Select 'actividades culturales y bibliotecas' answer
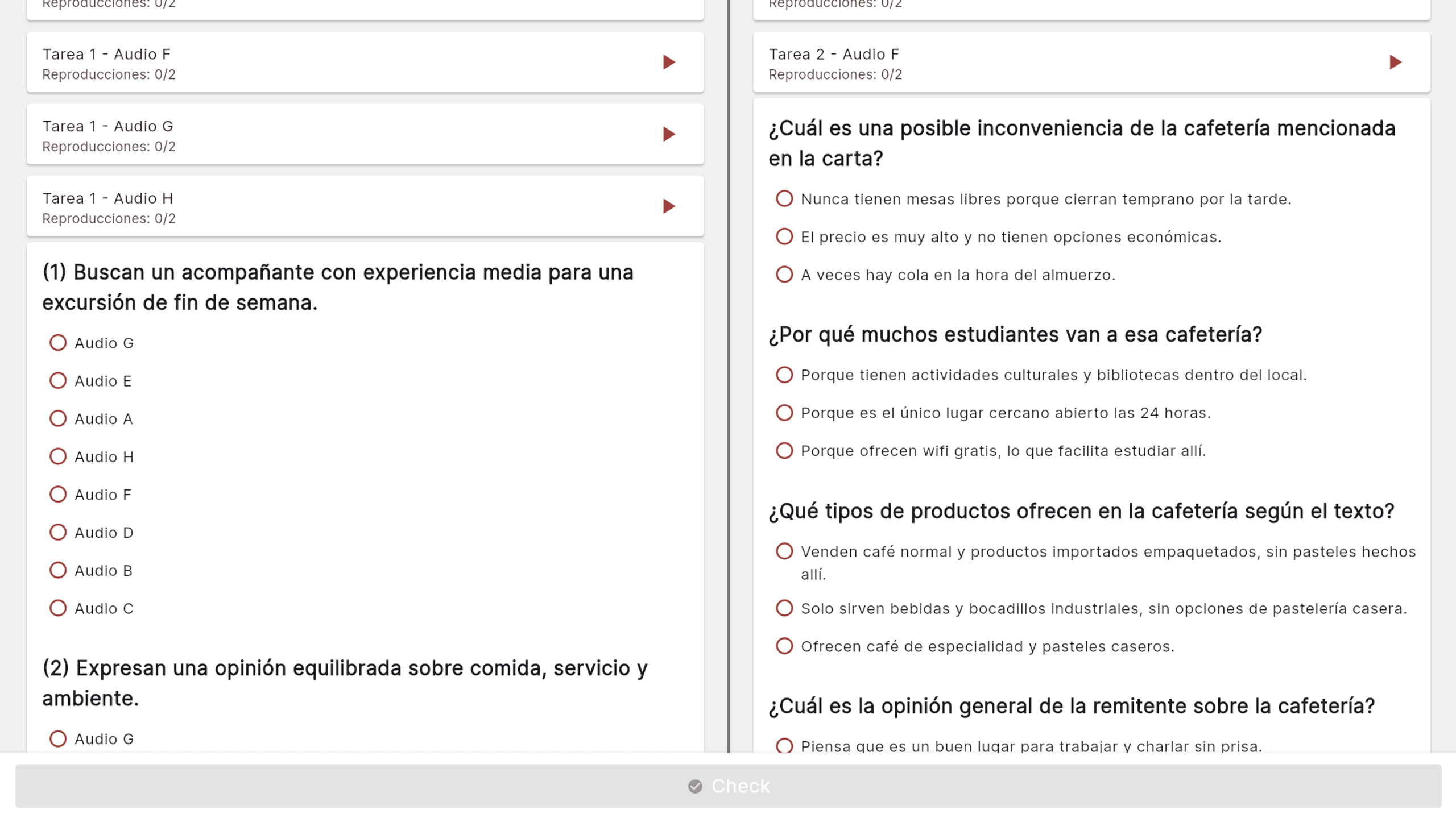 784,375
